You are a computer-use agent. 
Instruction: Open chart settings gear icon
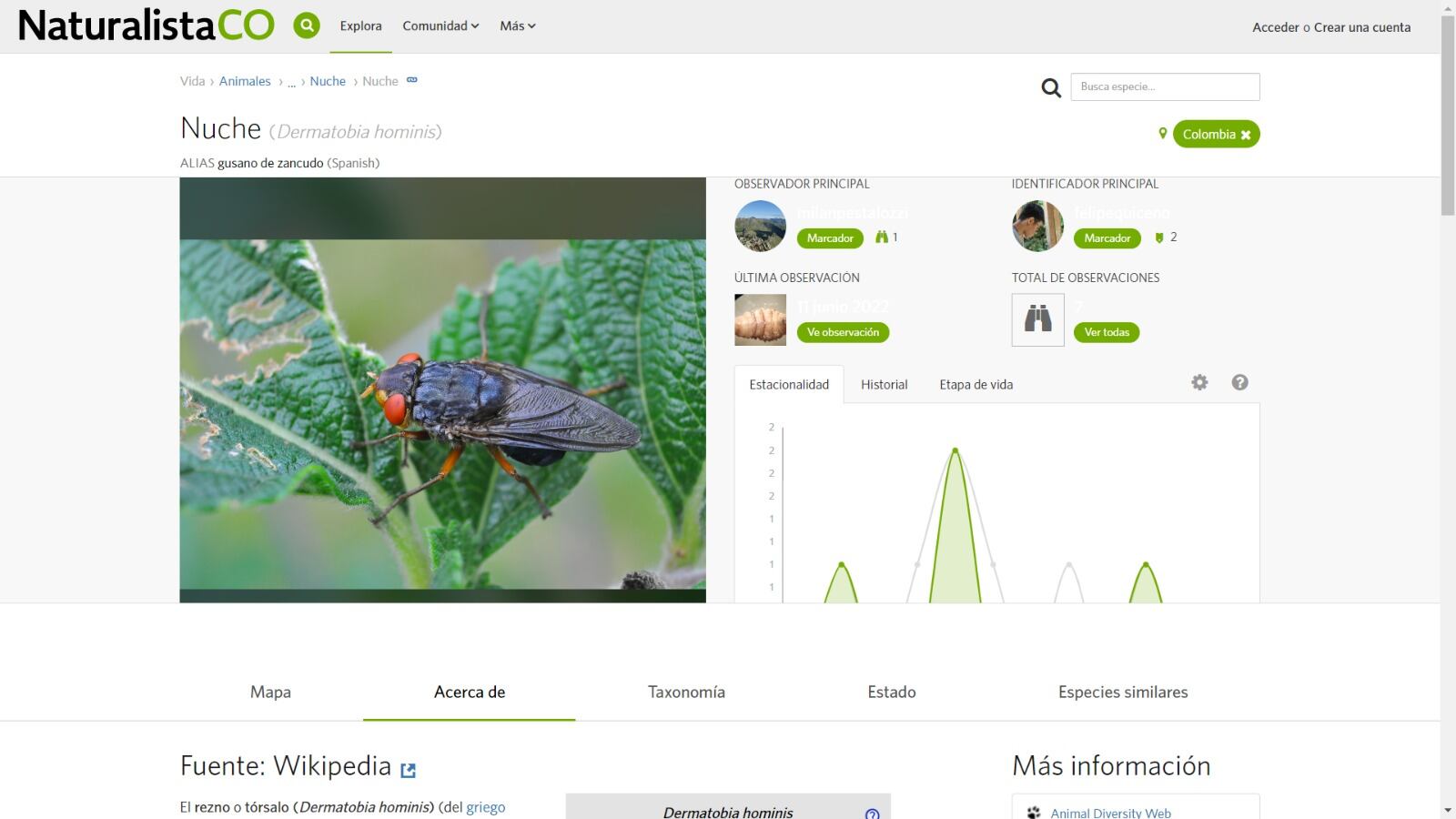[1199, 382]
